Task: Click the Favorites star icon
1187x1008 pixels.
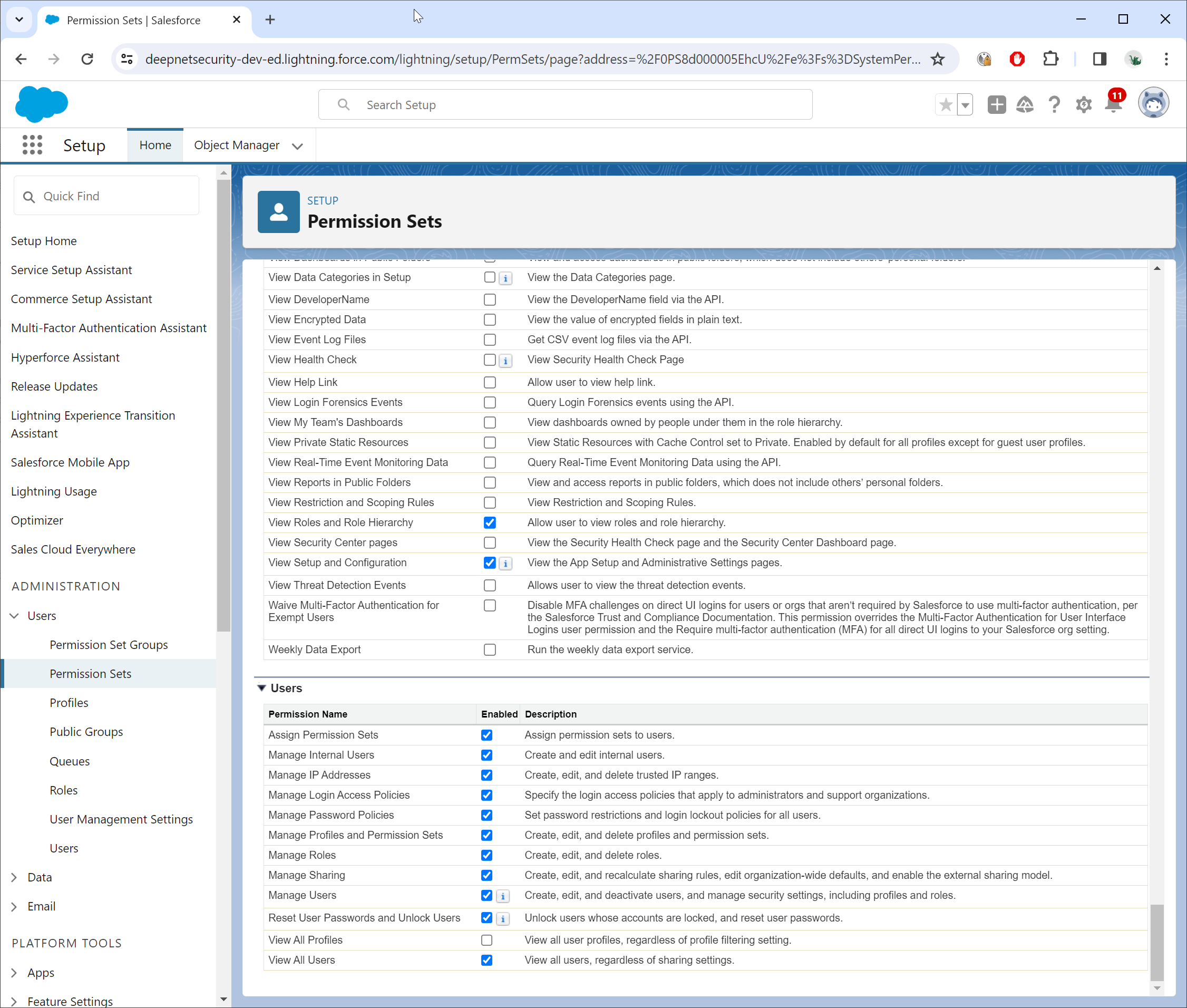Action: click(946, 105)
